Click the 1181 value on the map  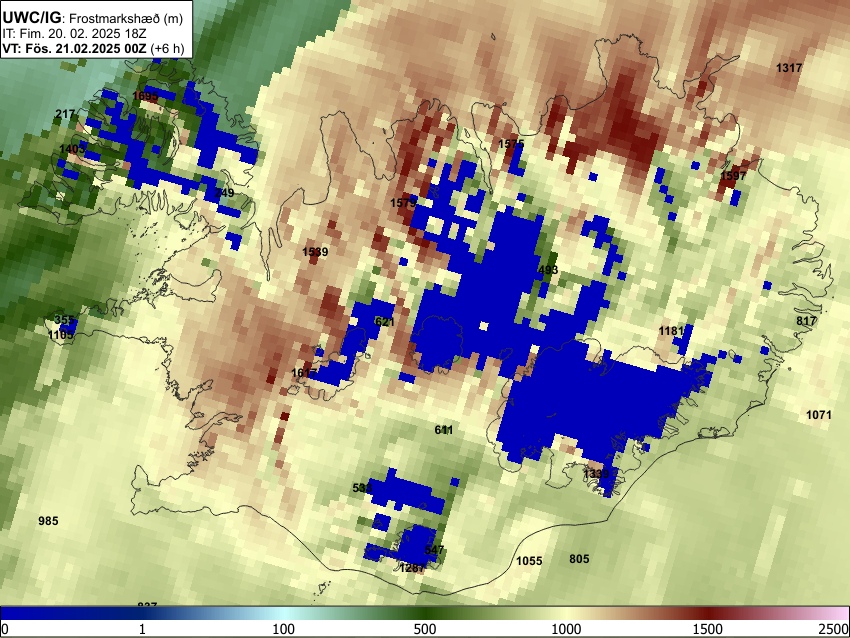point(671,331)
